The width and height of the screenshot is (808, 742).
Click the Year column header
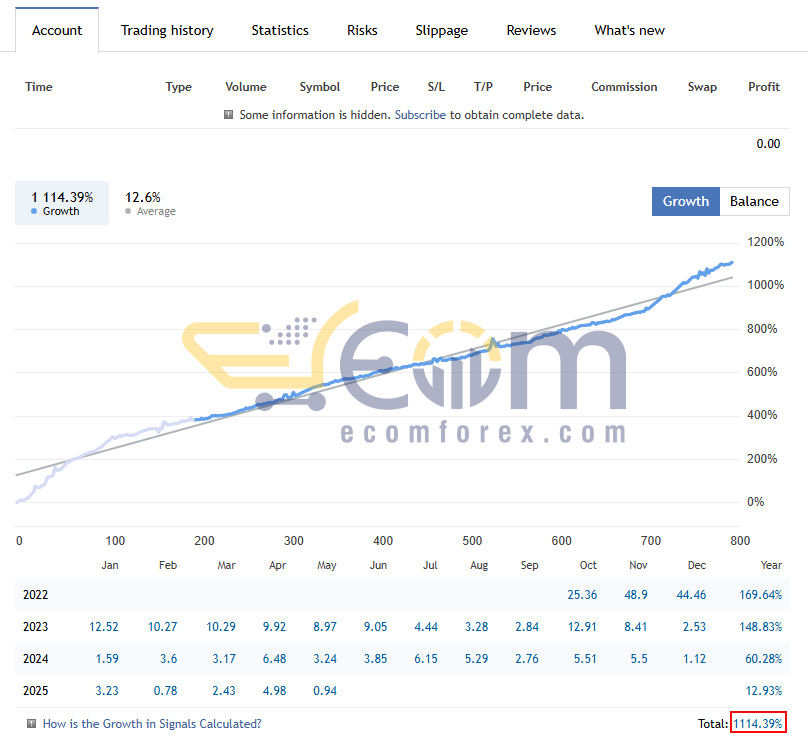point(771,565)
